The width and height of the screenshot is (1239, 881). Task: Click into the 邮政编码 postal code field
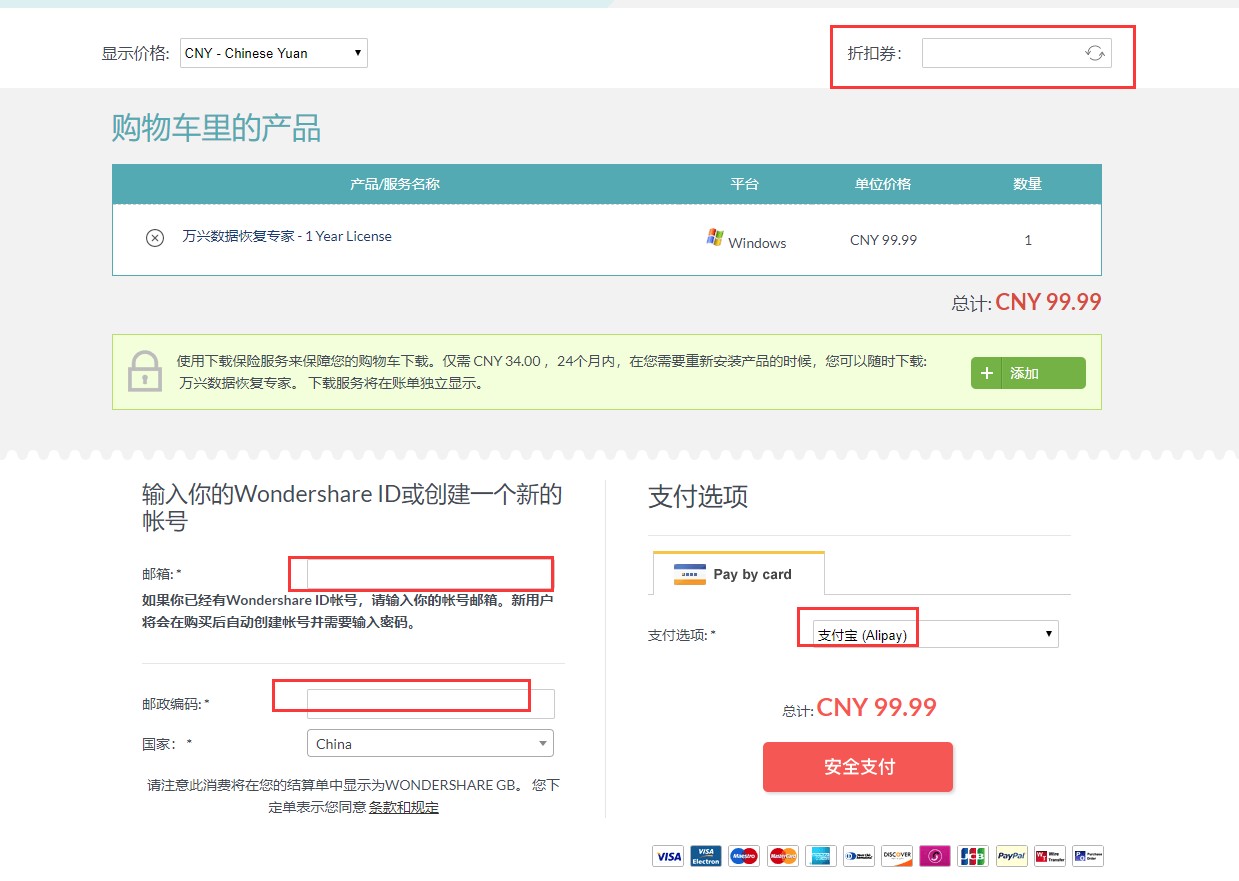(x=430, y=703)
